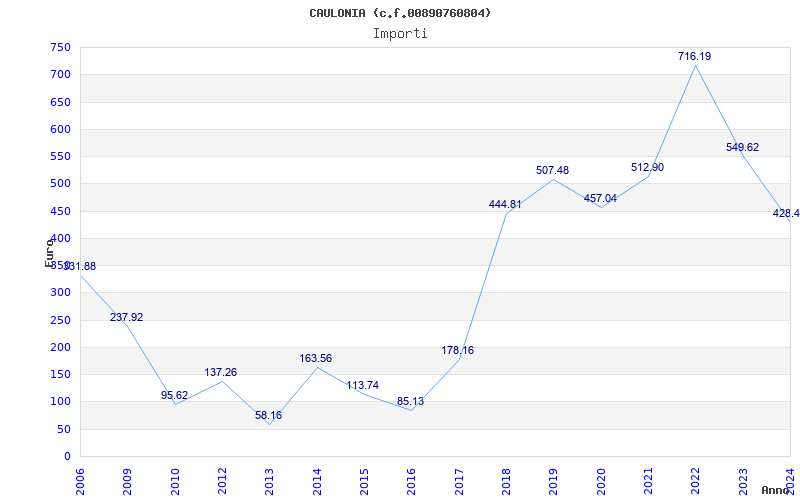Click the x-axis year 2013
This screenshot has height=500, width=800.
coord(269,482)
